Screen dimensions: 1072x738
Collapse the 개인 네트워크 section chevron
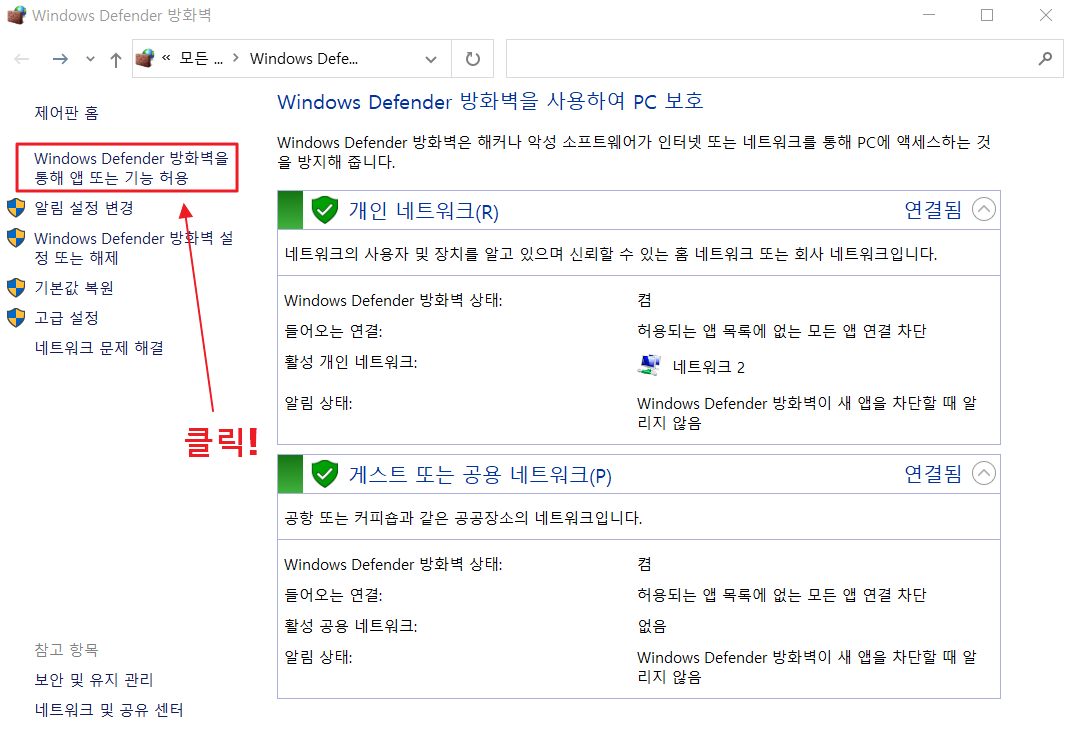[x=983, y=209]
